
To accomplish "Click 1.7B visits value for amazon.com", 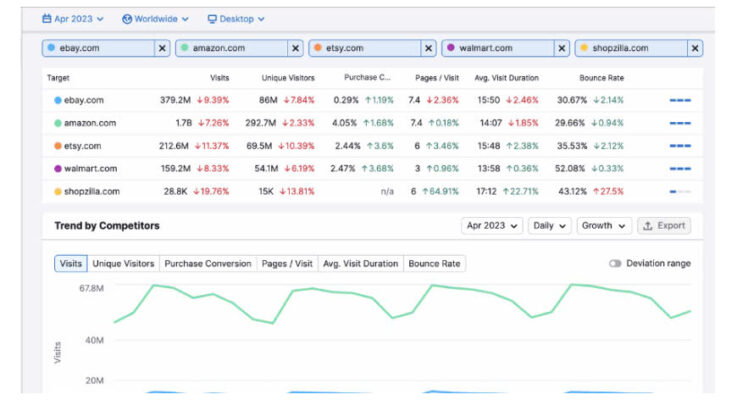I will 183,123.
